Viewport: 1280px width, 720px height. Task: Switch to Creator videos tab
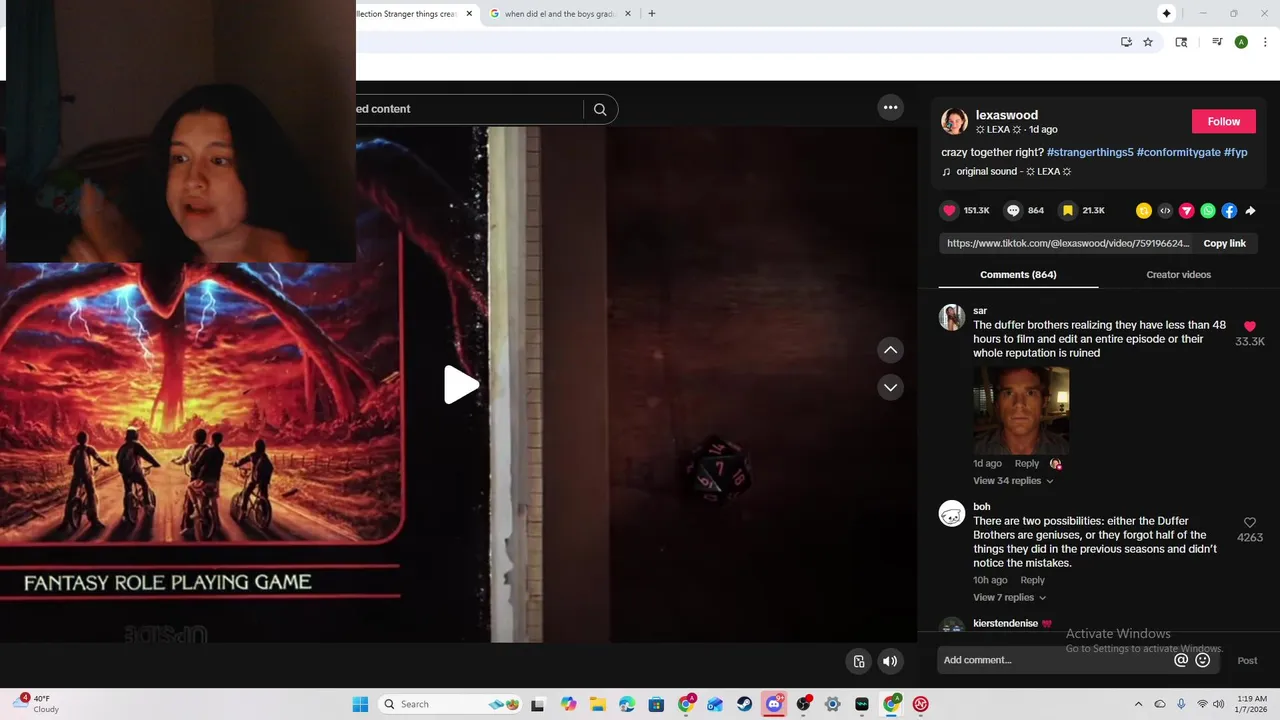tap(1178, 274)
